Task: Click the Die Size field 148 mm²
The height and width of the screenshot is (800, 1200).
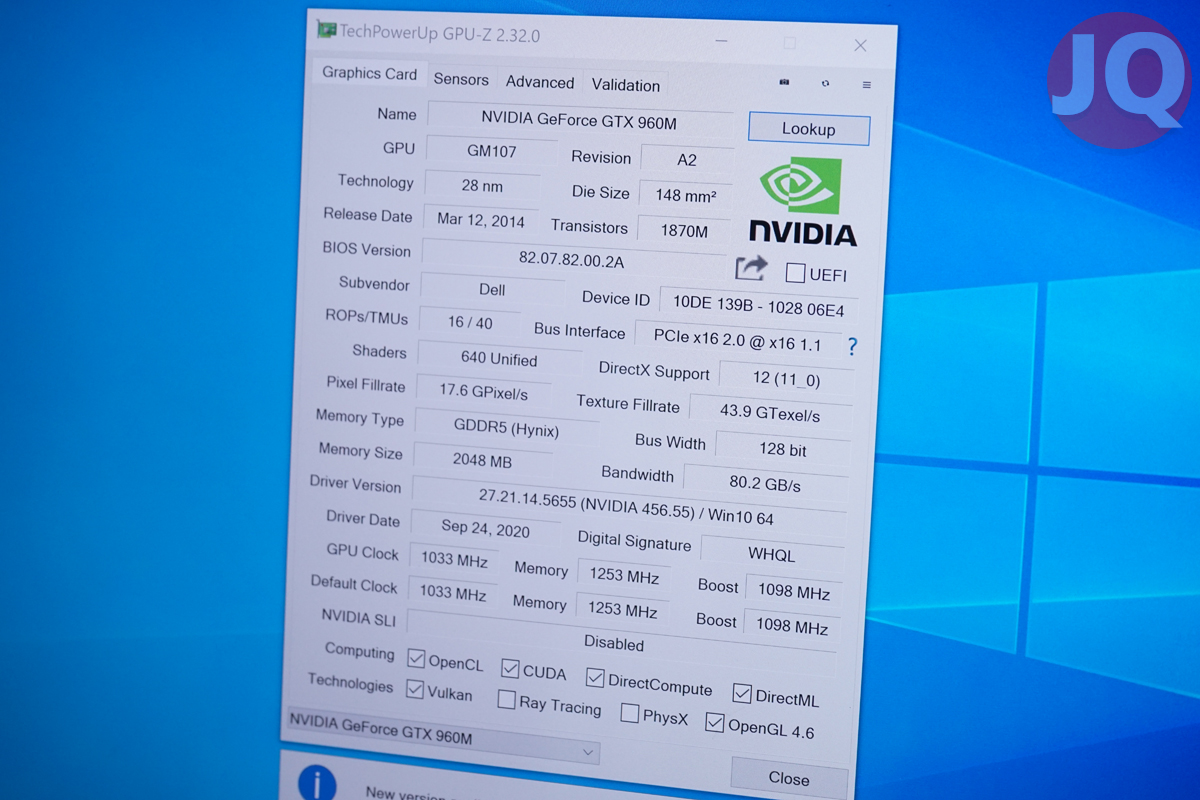Action: (x=685, y=196)
